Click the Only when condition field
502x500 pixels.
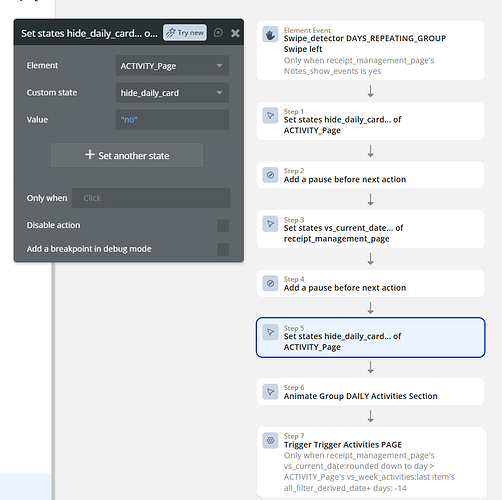[x=151, y=198]
